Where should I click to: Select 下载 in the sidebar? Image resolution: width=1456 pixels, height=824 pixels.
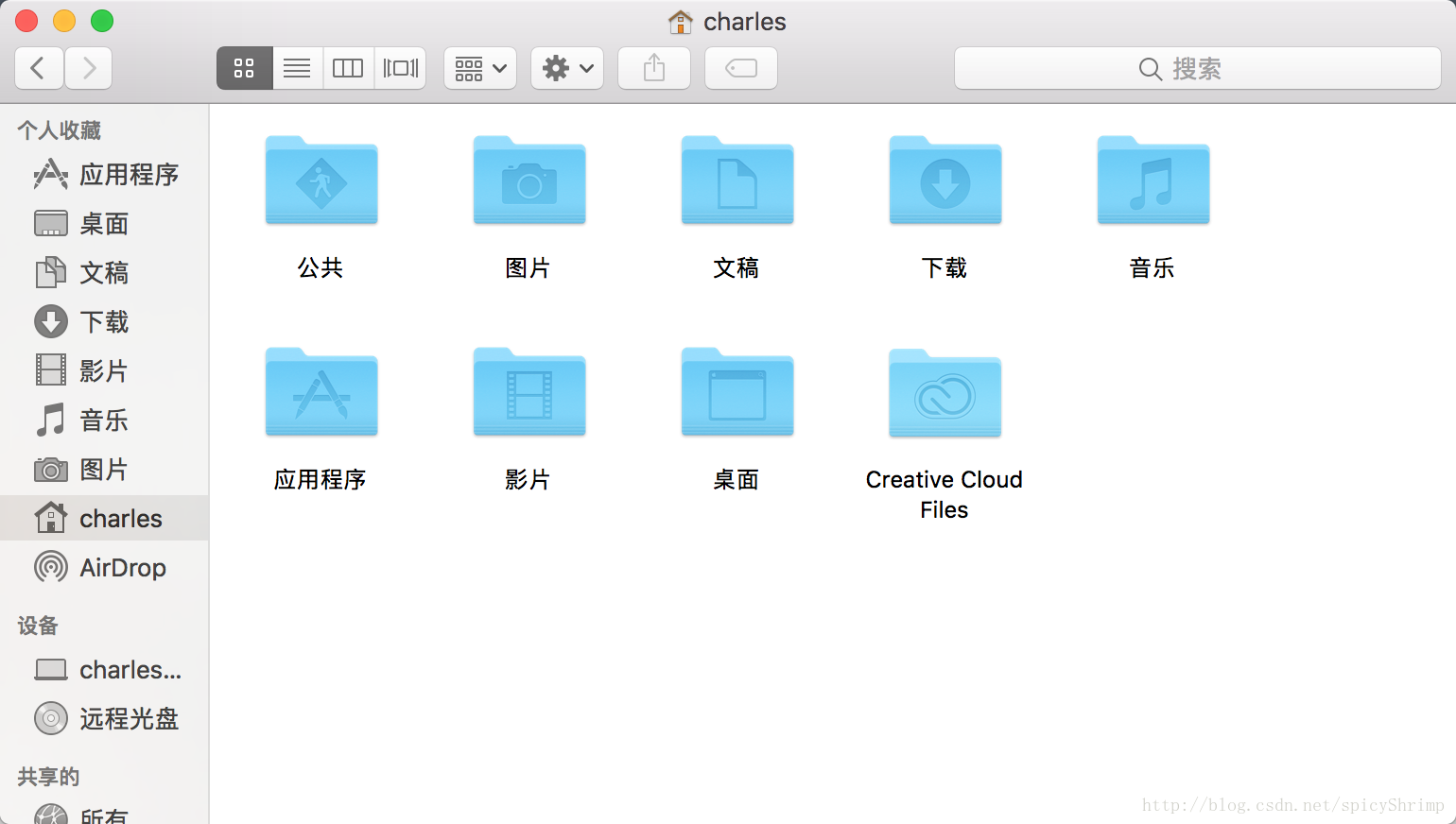103,321
